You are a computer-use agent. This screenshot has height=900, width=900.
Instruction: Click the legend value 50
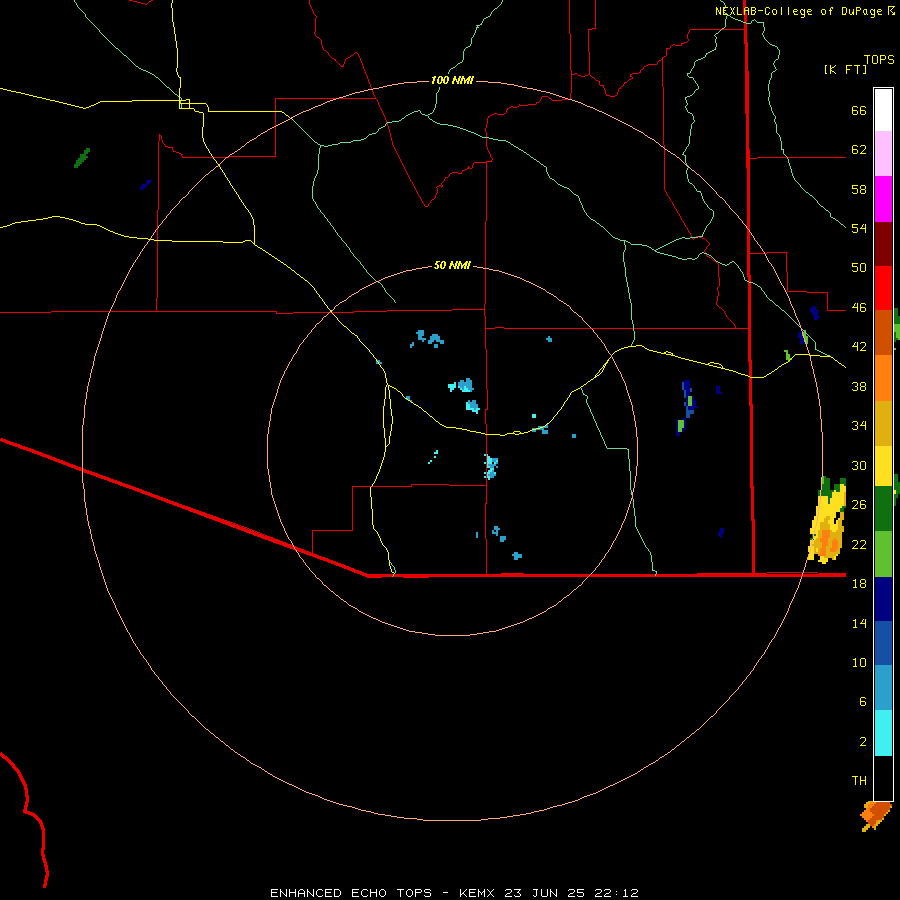tap(859, 268)
